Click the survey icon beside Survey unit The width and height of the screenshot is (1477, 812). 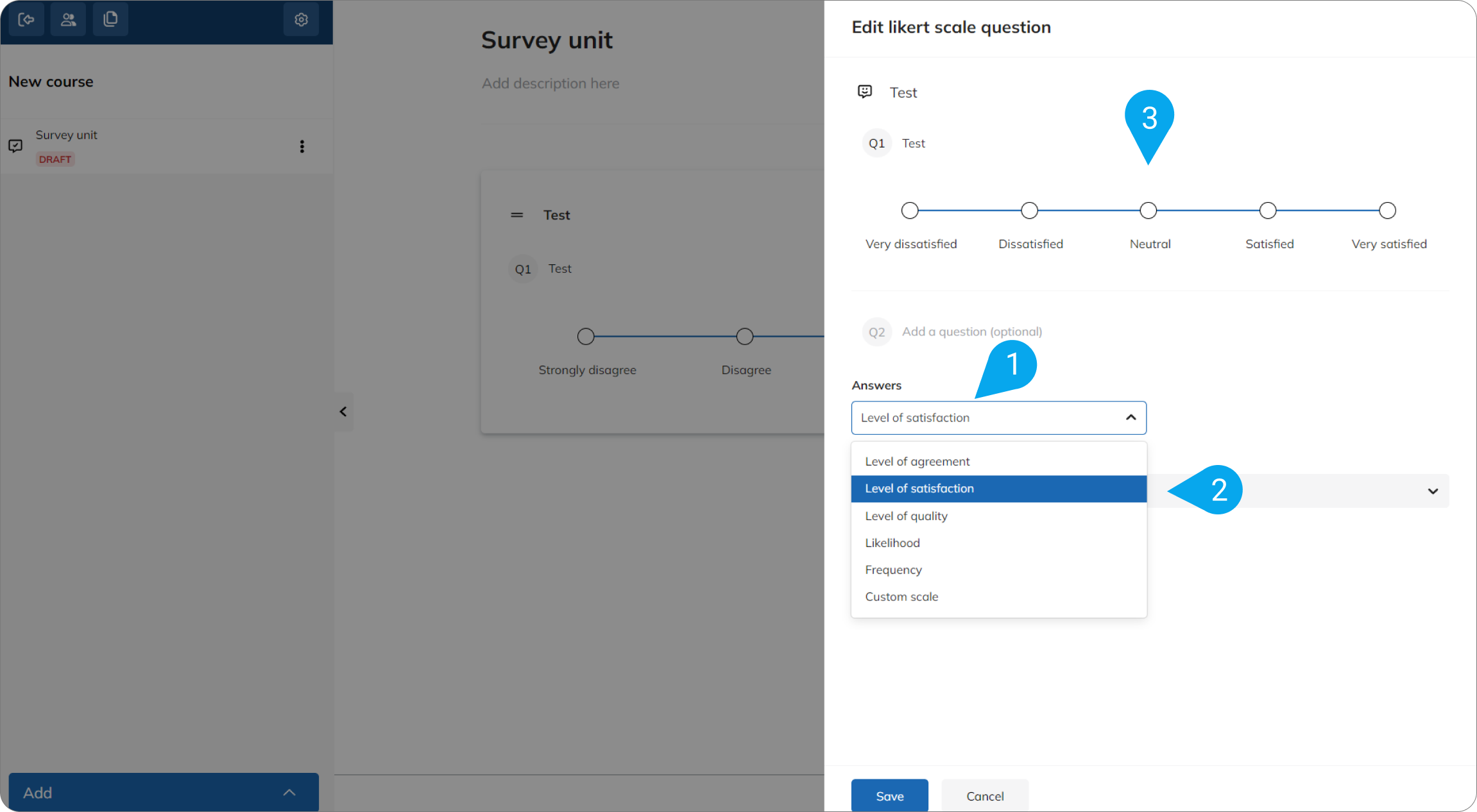click(x=15, y=146)
